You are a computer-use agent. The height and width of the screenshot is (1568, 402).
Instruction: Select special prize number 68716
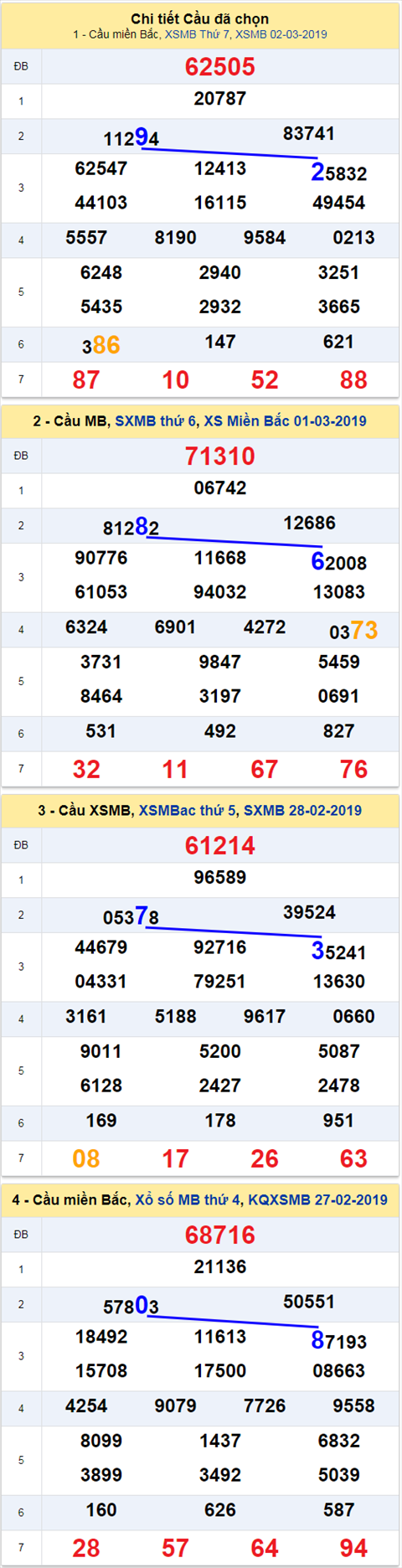pos(220,1235)
